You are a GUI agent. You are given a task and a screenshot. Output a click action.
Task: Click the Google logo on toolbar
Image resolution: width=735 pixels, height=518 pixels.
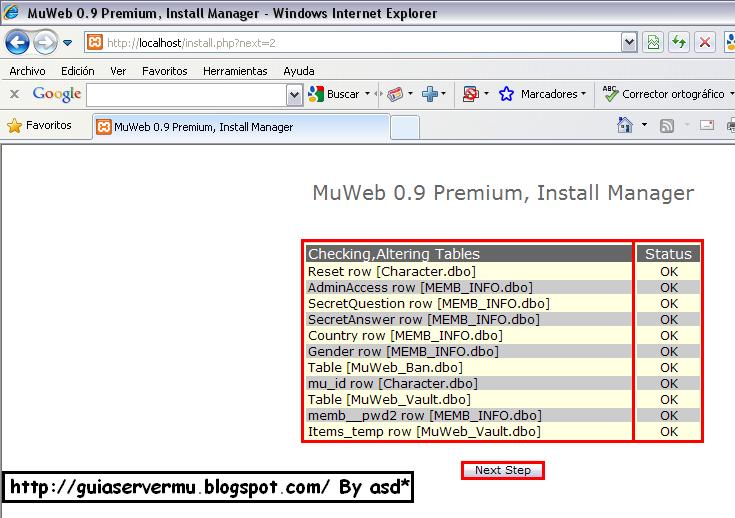57,94
